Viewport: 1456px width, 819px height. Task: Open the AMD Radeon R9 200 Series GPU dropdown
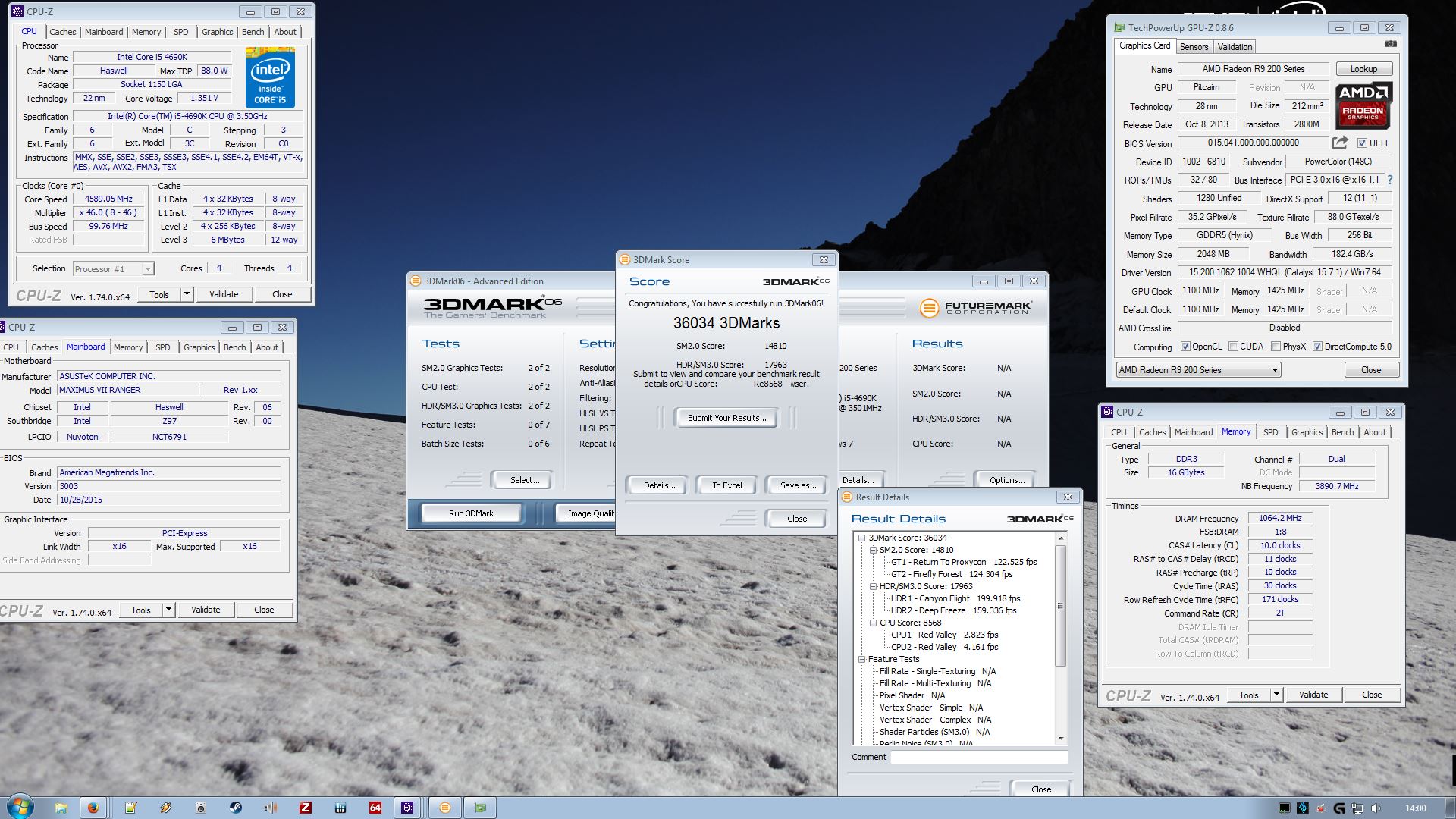tap(1198, 370)
